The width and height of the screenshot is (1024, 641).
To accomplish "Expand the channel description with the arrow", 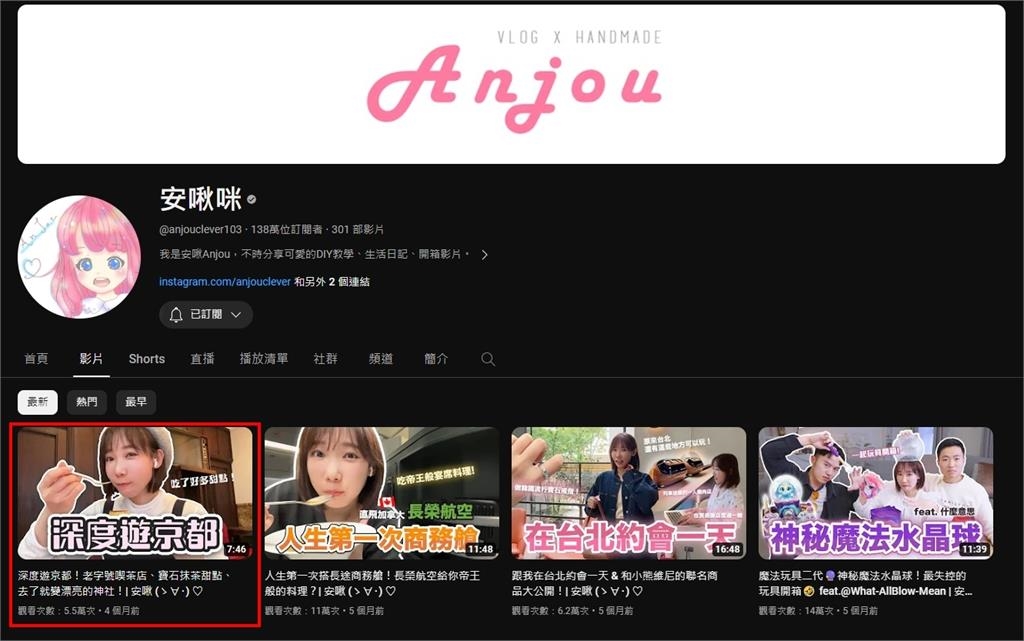I will (x=484, y=253).
